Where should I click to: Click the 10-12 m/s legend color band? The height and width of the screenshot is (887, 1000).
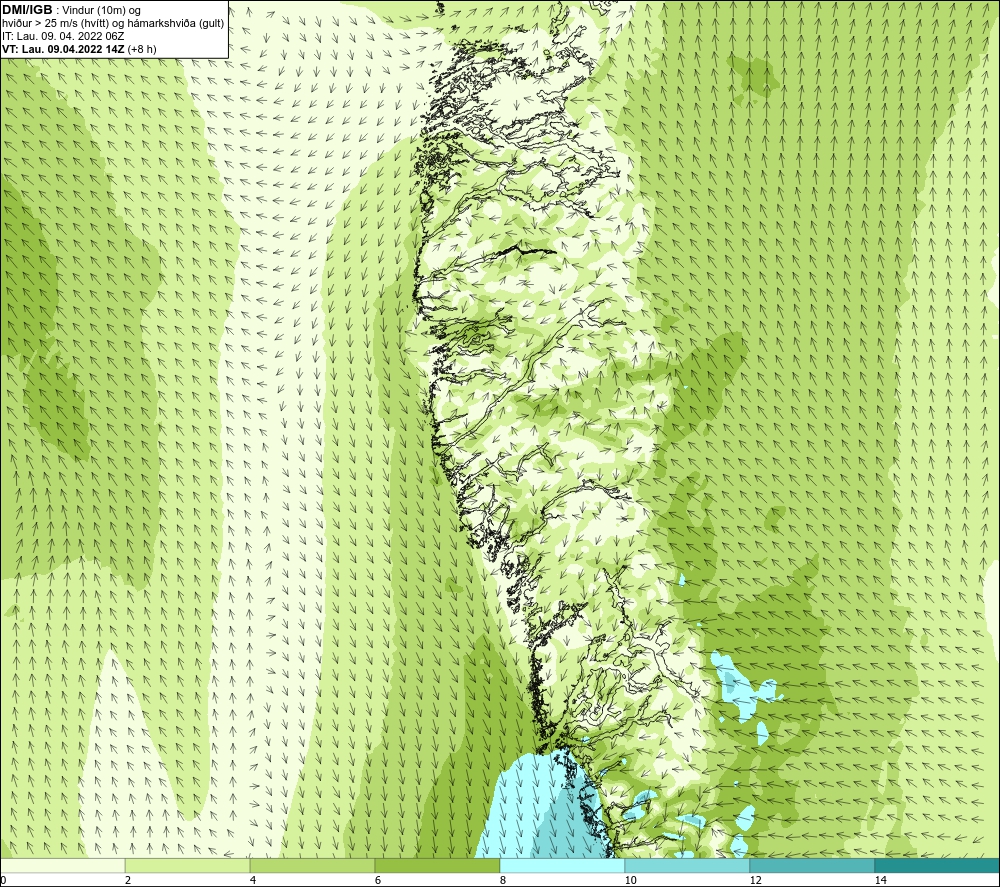coord(688,865)
